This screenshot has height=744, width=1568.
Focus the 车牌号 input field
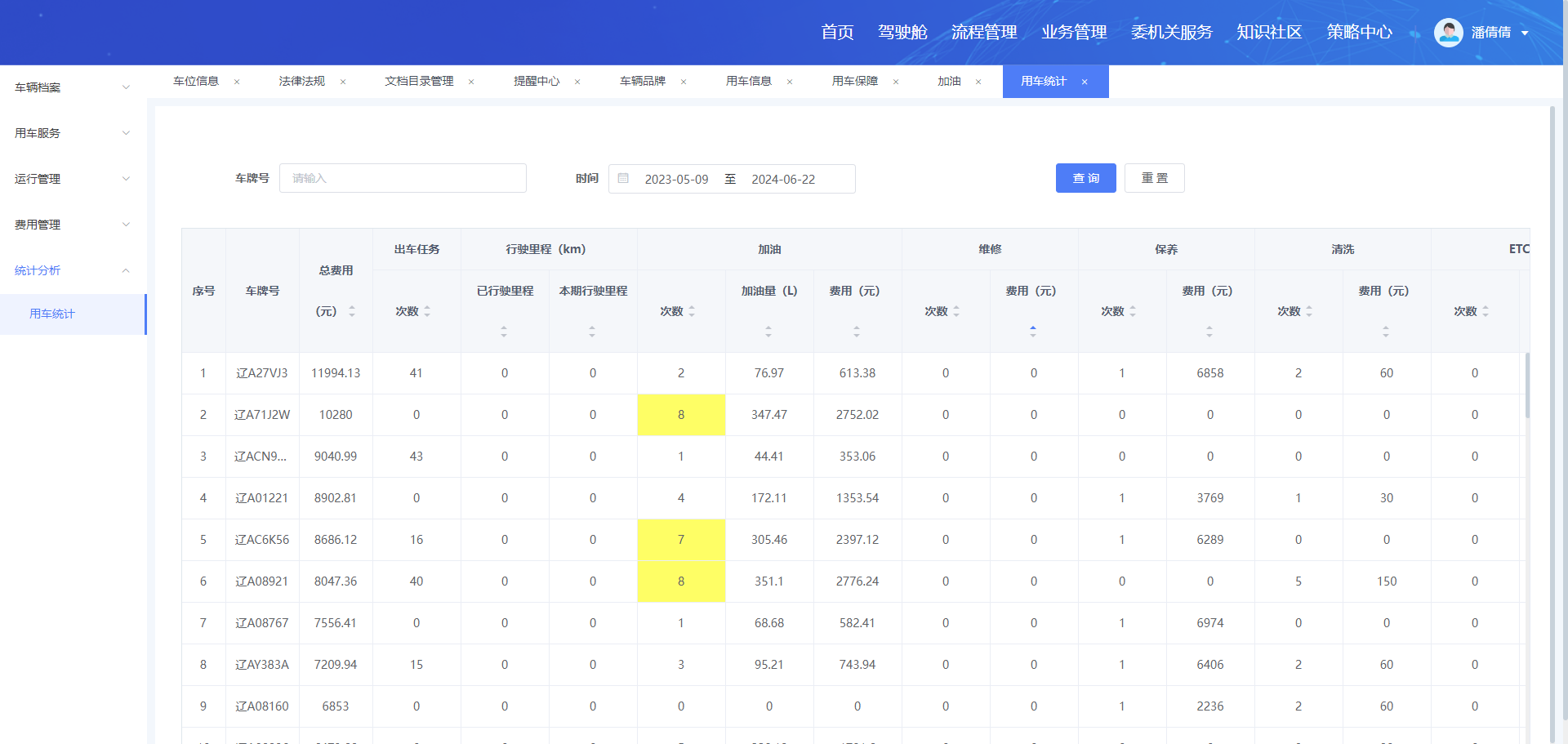point(403,178)
